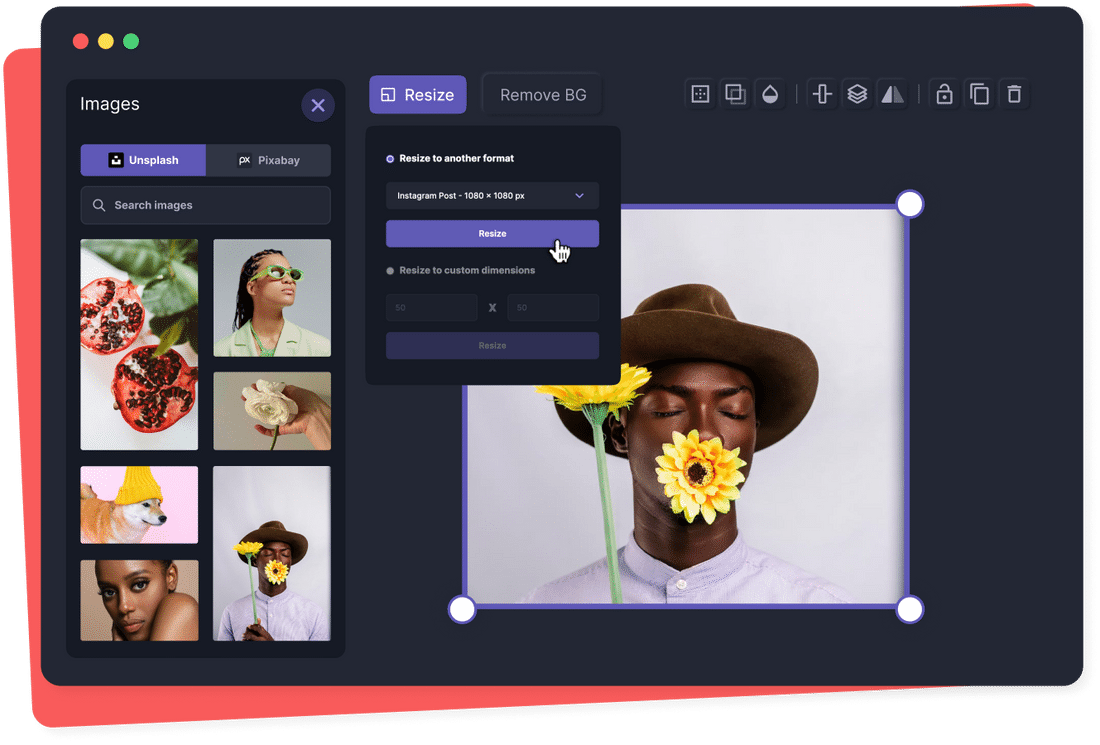Lock the selected image with padlock icon
Viewport: 1100px width, 745px height.
pyautogui.click(x=944, y=93)
